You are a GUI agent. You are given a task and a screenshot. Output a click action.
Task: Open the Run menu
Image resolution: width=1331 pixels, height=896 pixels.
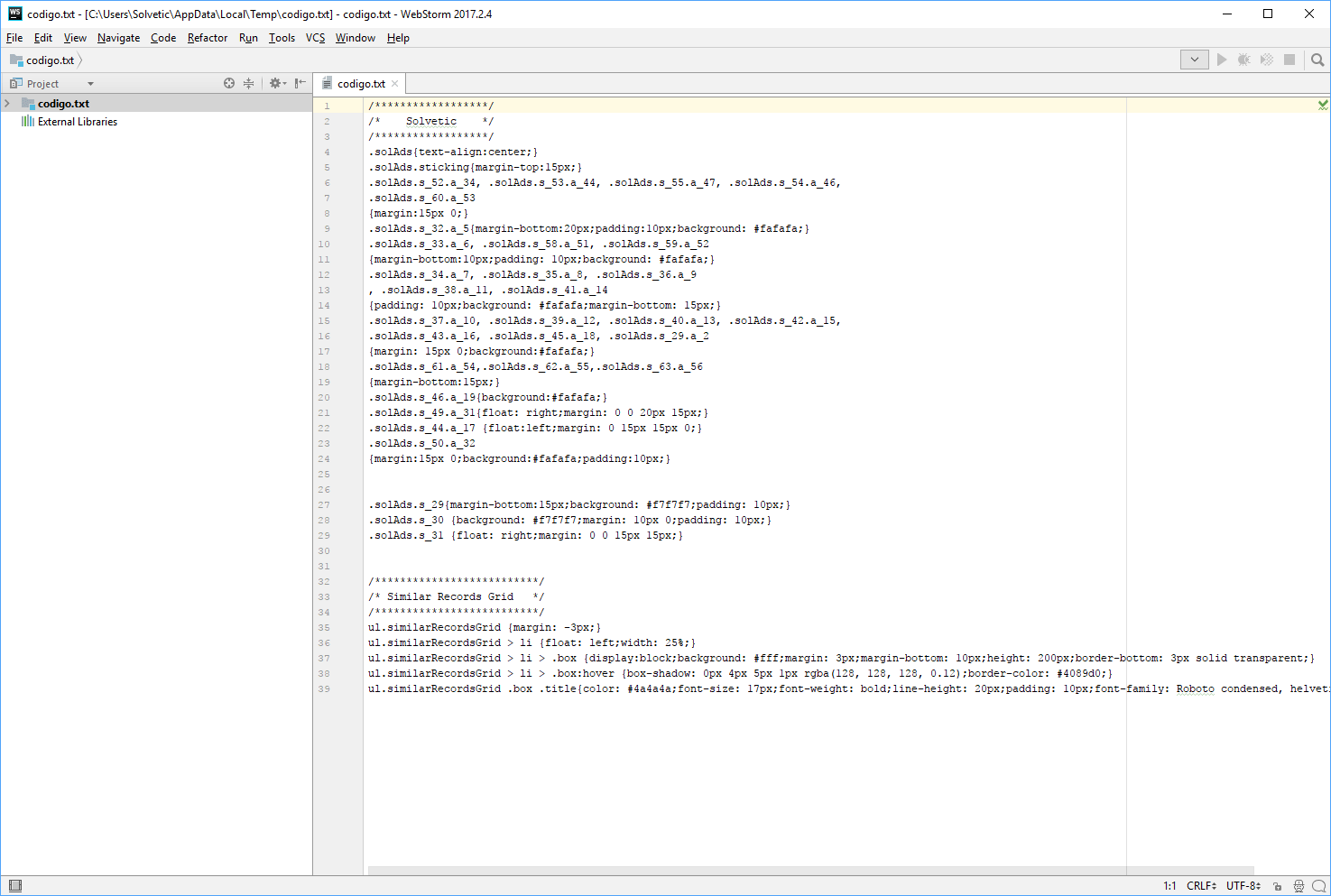click(x=248, y=38)
